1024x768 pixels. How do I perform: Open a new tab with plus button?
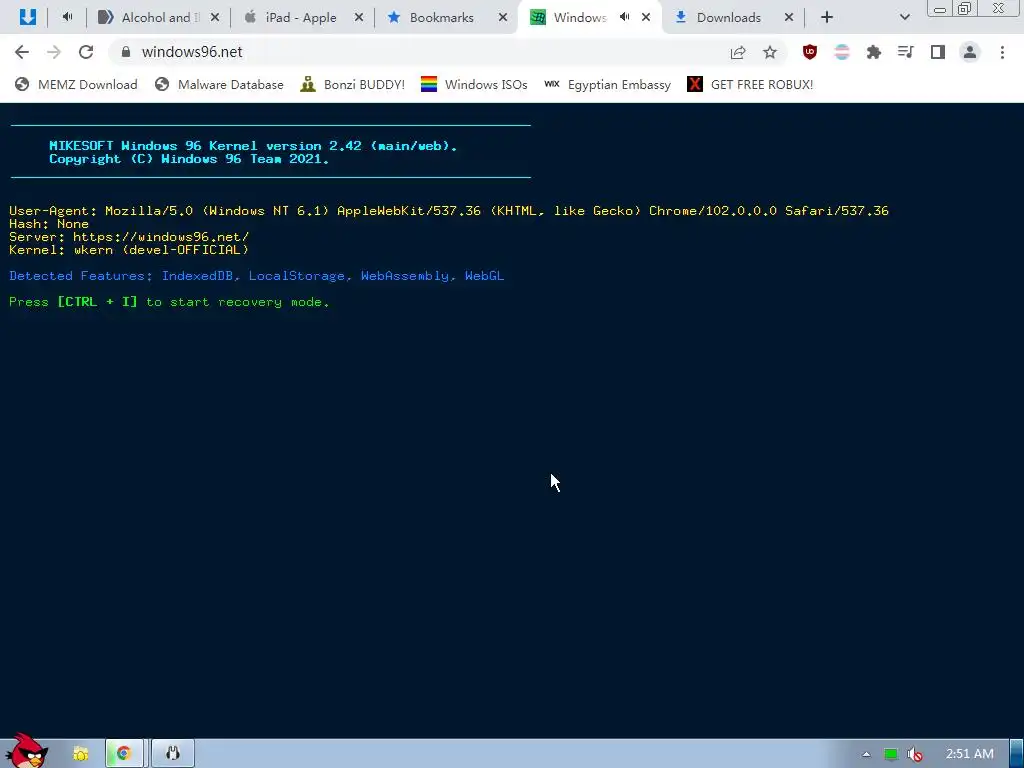point(827,18)
